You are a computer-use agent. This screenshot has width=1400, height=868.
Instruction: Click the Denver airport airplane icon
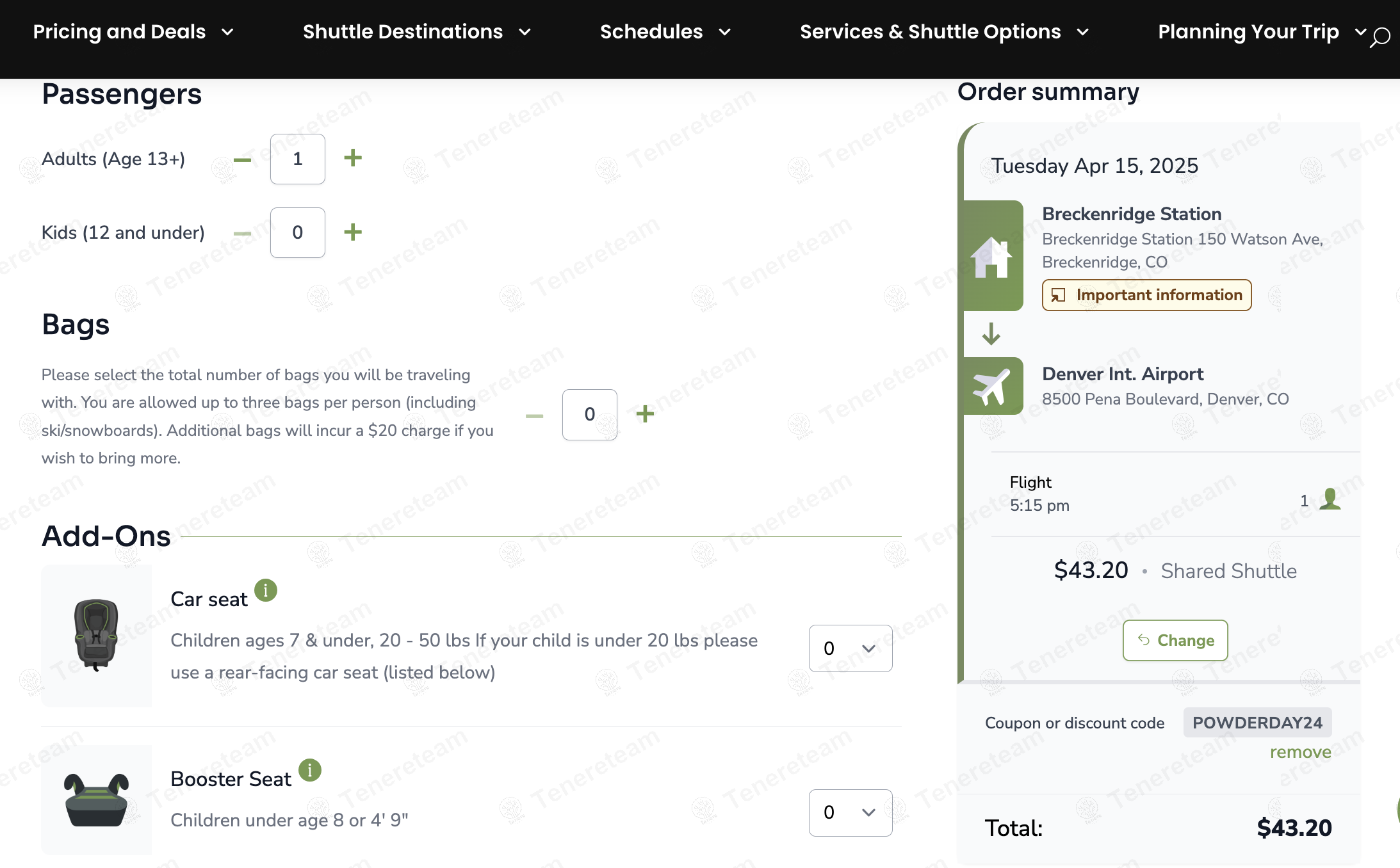(x=991, y=386)
